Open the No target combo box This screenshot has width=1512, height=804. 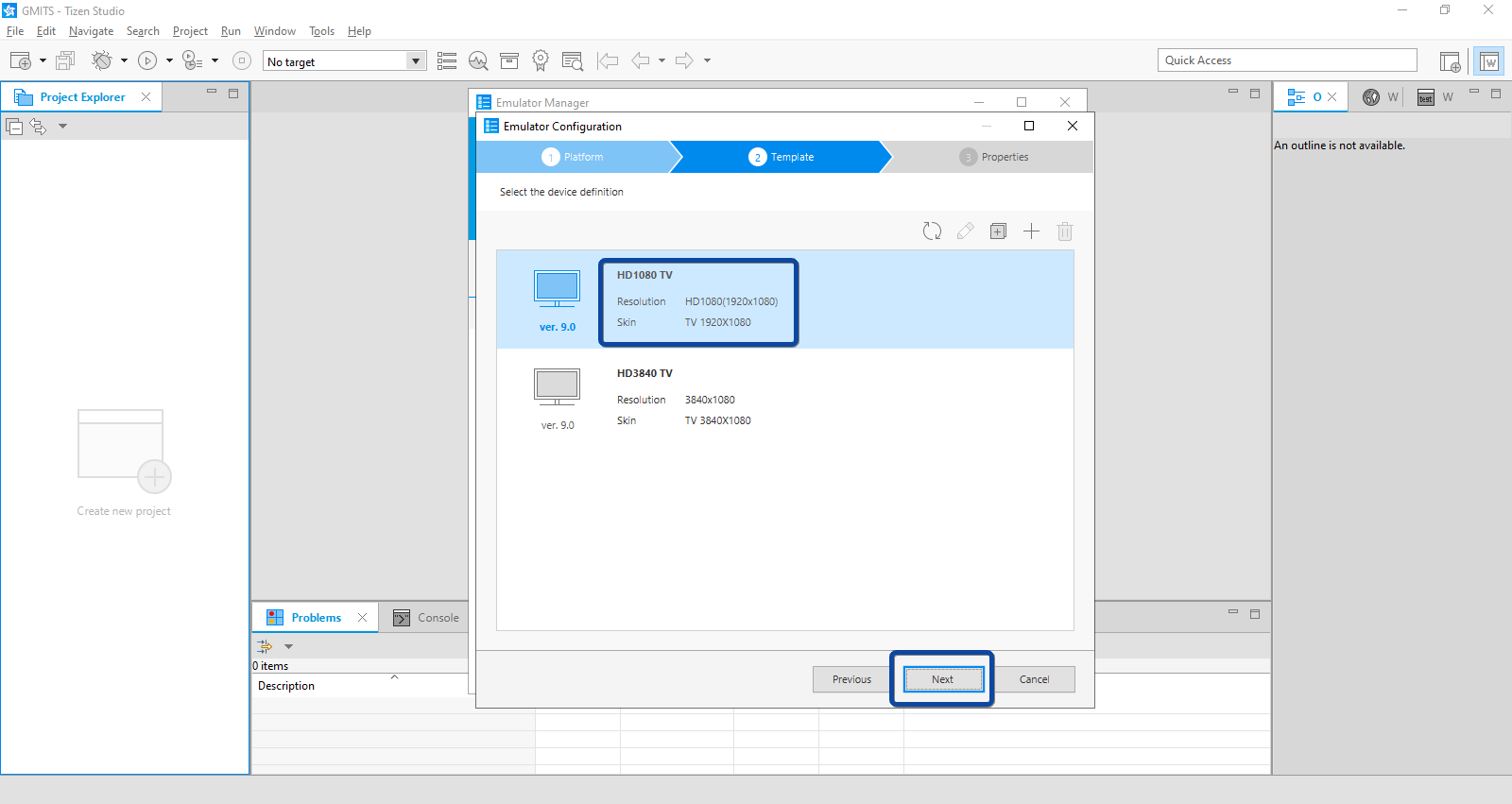tap(344, 60)
